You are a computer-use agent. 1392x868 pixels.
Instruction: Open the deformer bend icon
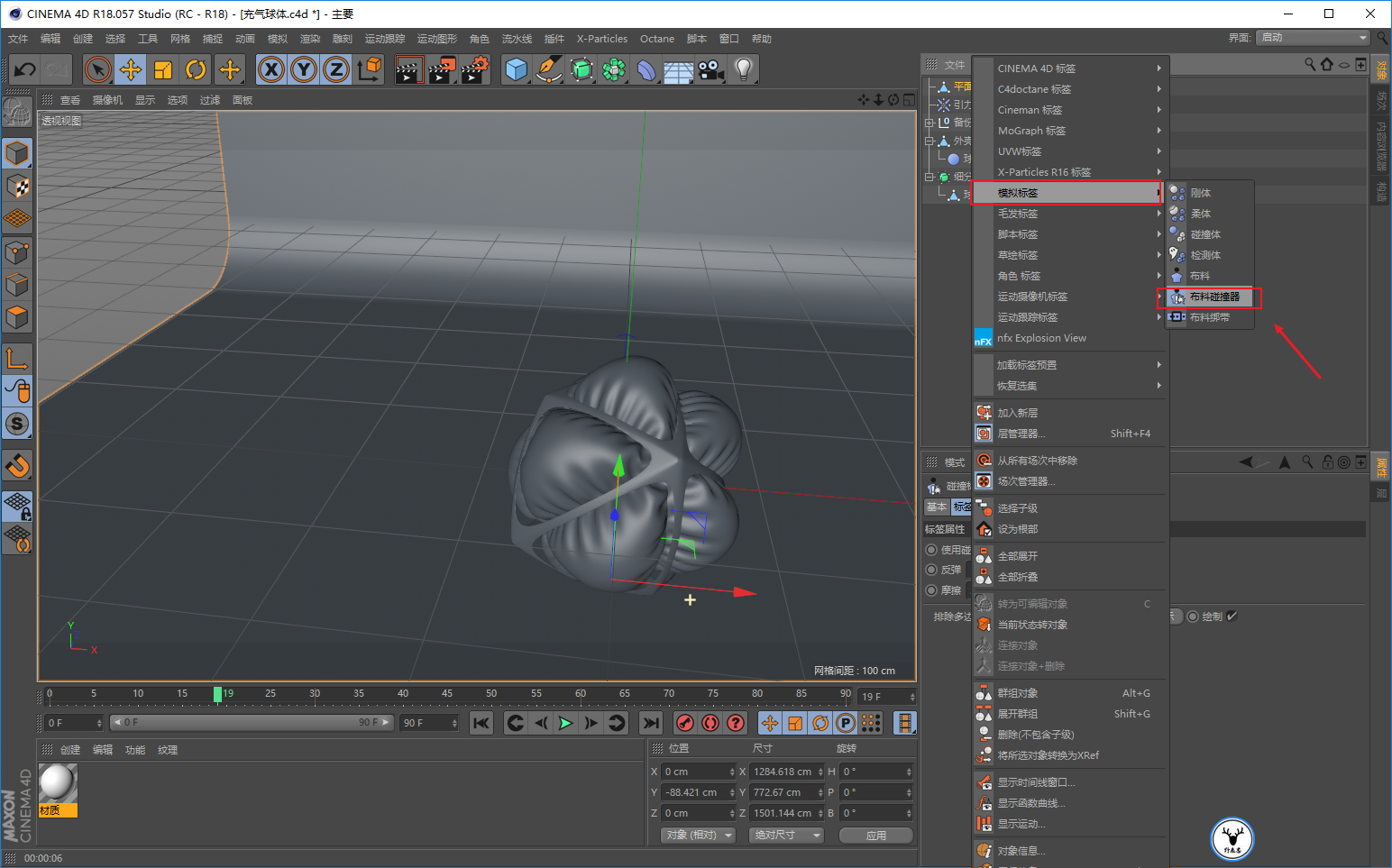pos(646,69)
